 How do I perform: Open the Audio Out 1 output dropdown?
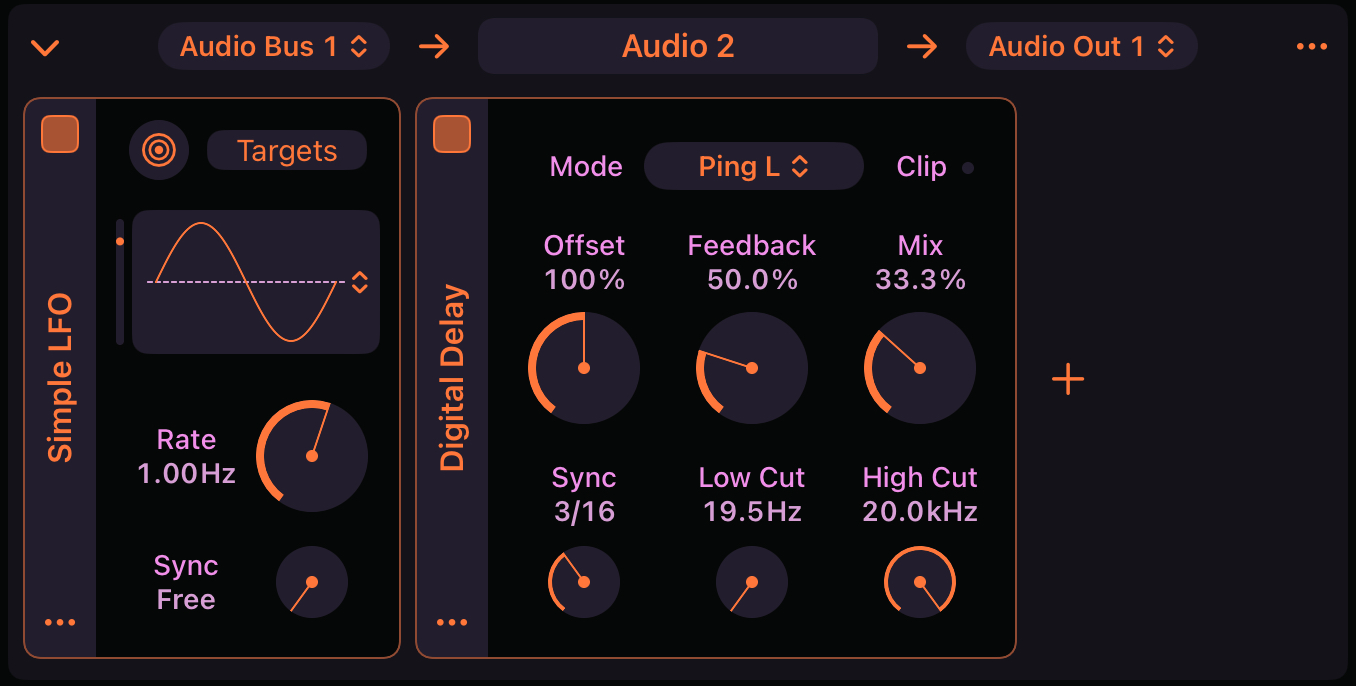pos(1081,45)
